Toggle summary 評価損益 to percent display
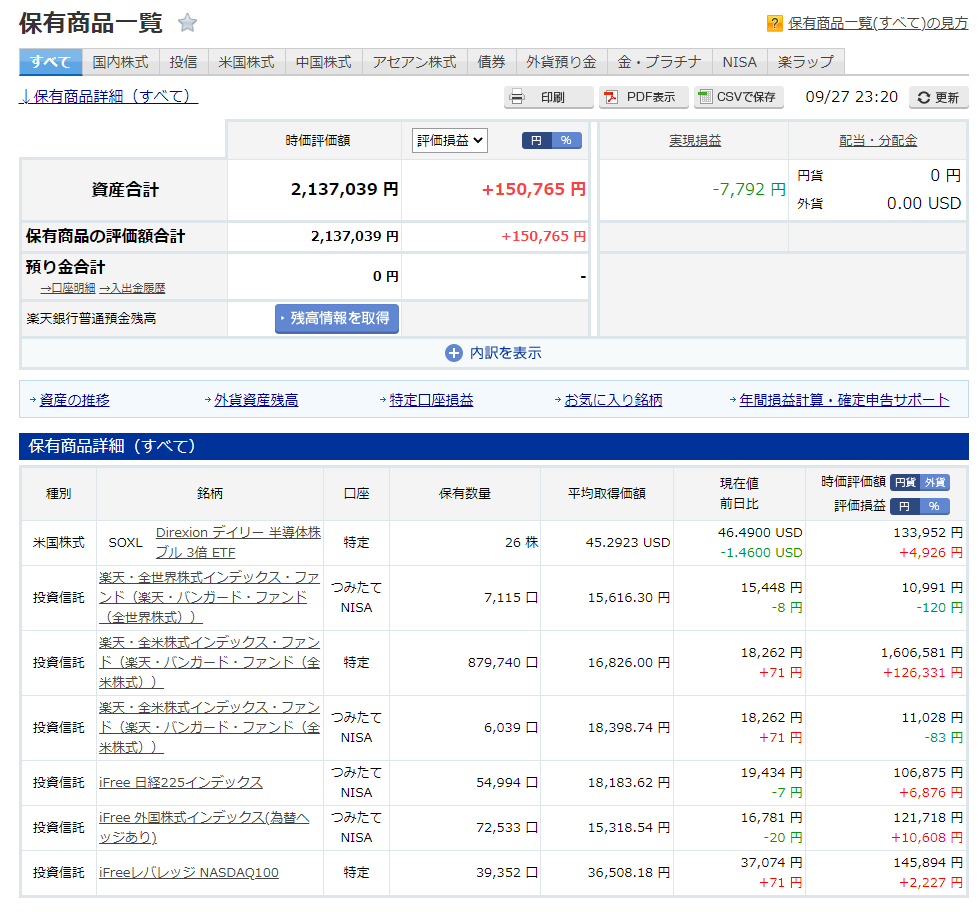This screenshot has width=979, height=912. 566,141
